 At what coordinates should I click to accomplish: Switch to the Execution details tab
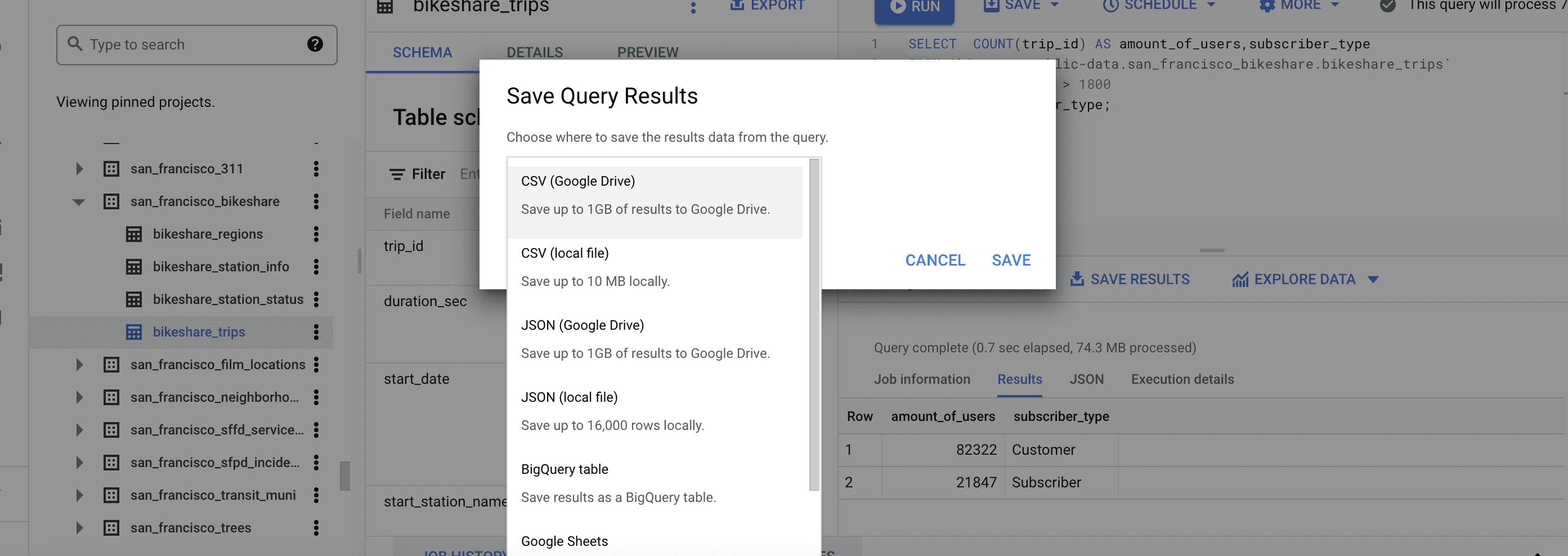point(1182,379)
